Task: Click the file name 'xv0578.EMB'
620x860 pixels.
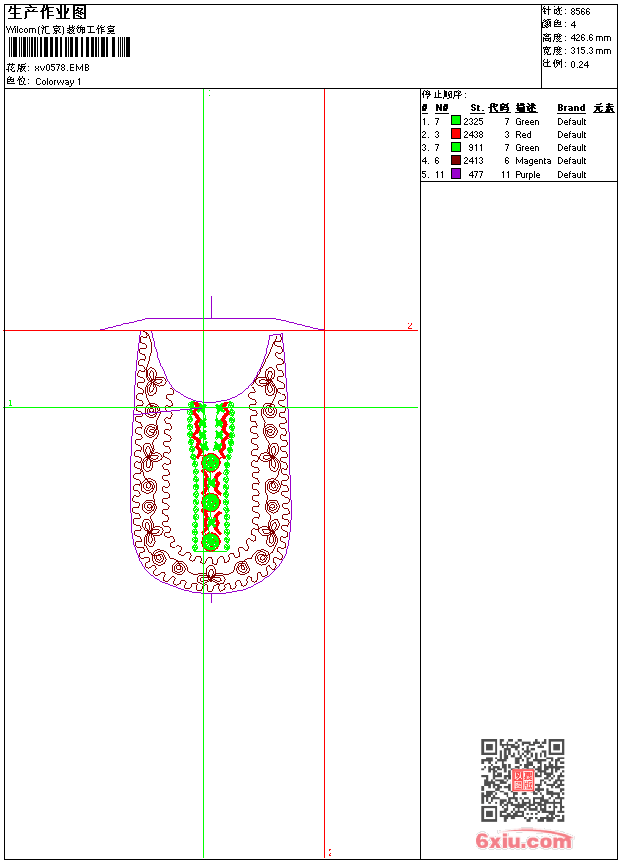Action: click(x=62, y=68)
